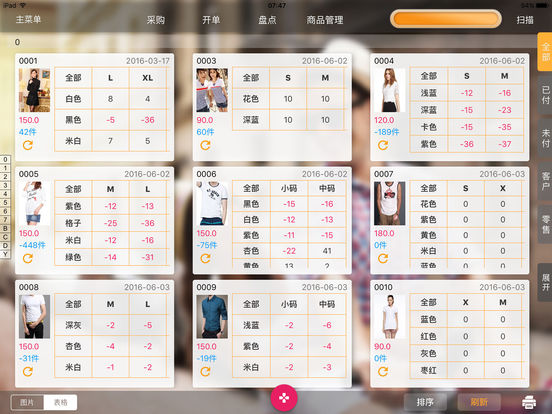Click the refresh icon on product 0001

click(x=28, y=145)
